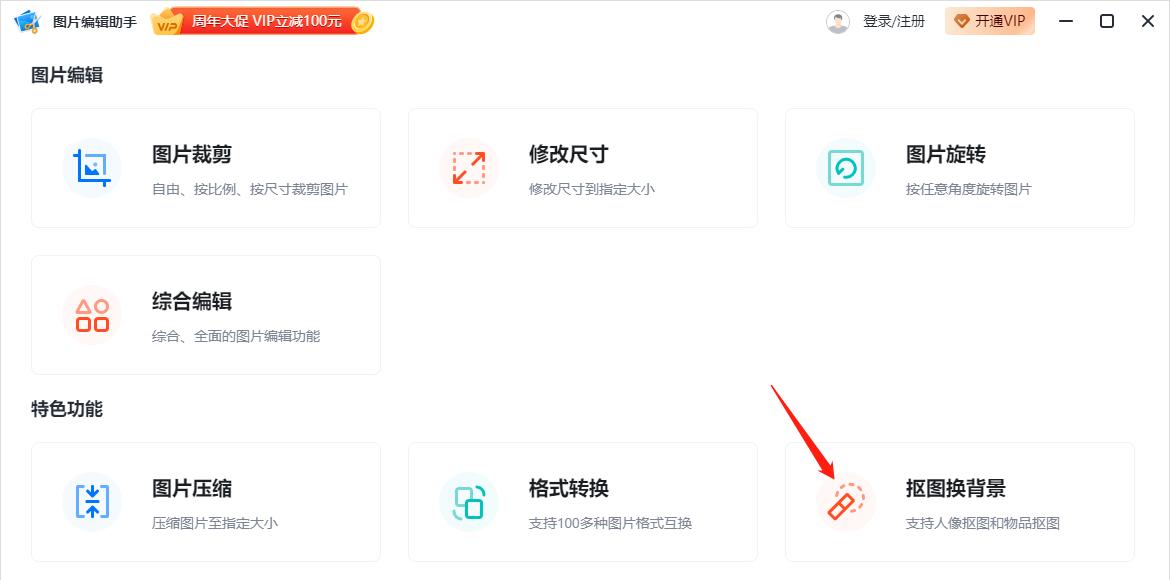Maximize the 图片编辑助手 window

[x=1107, y=22]
